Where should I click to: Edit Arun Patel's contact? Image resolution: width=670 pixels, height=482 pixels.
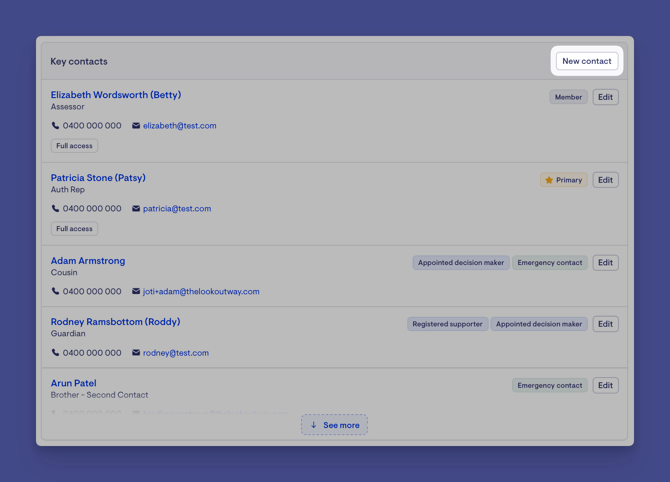tap(605, 385)
